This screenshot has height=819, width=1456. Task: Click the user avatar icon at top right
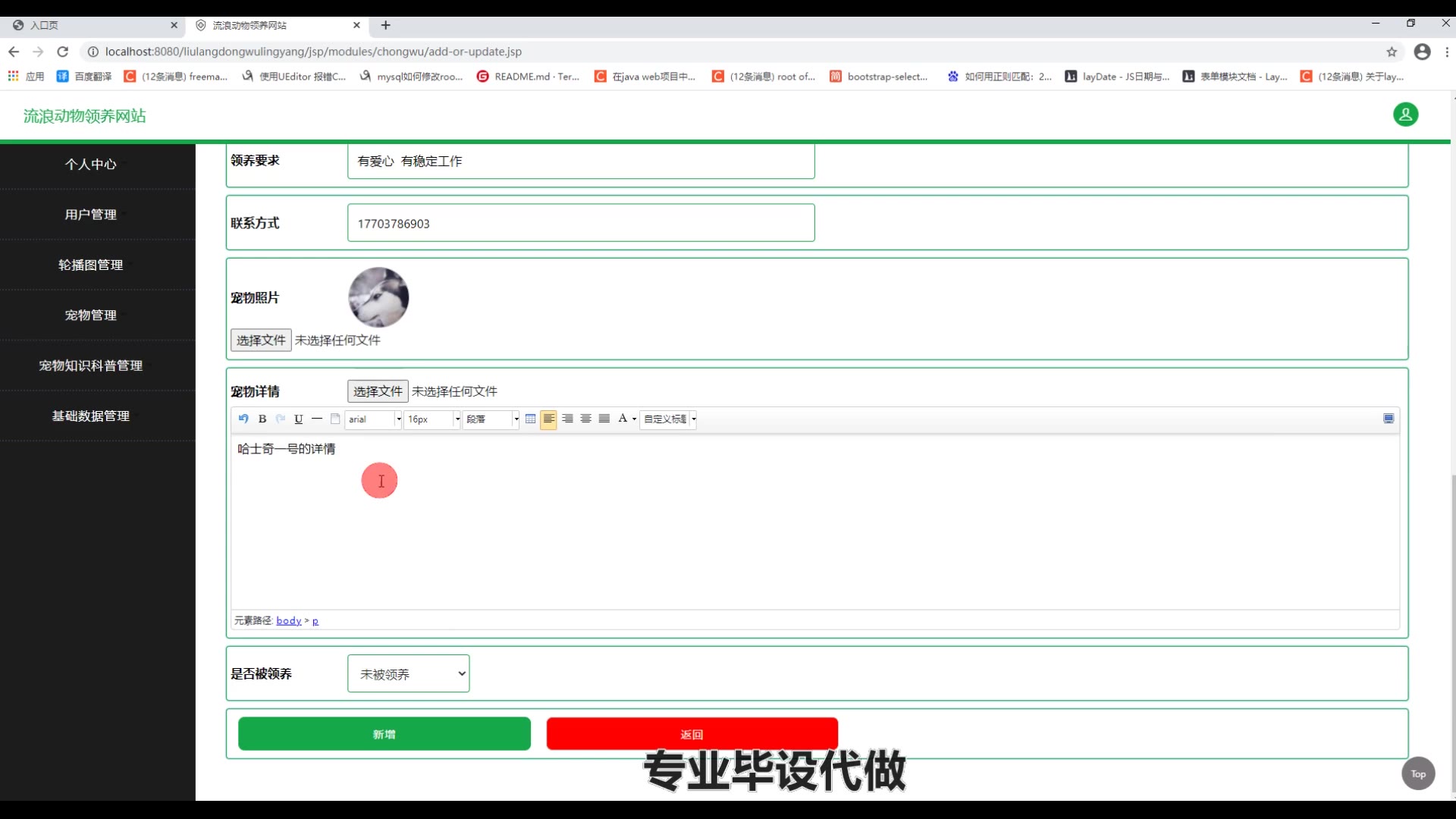(1405, 115)
